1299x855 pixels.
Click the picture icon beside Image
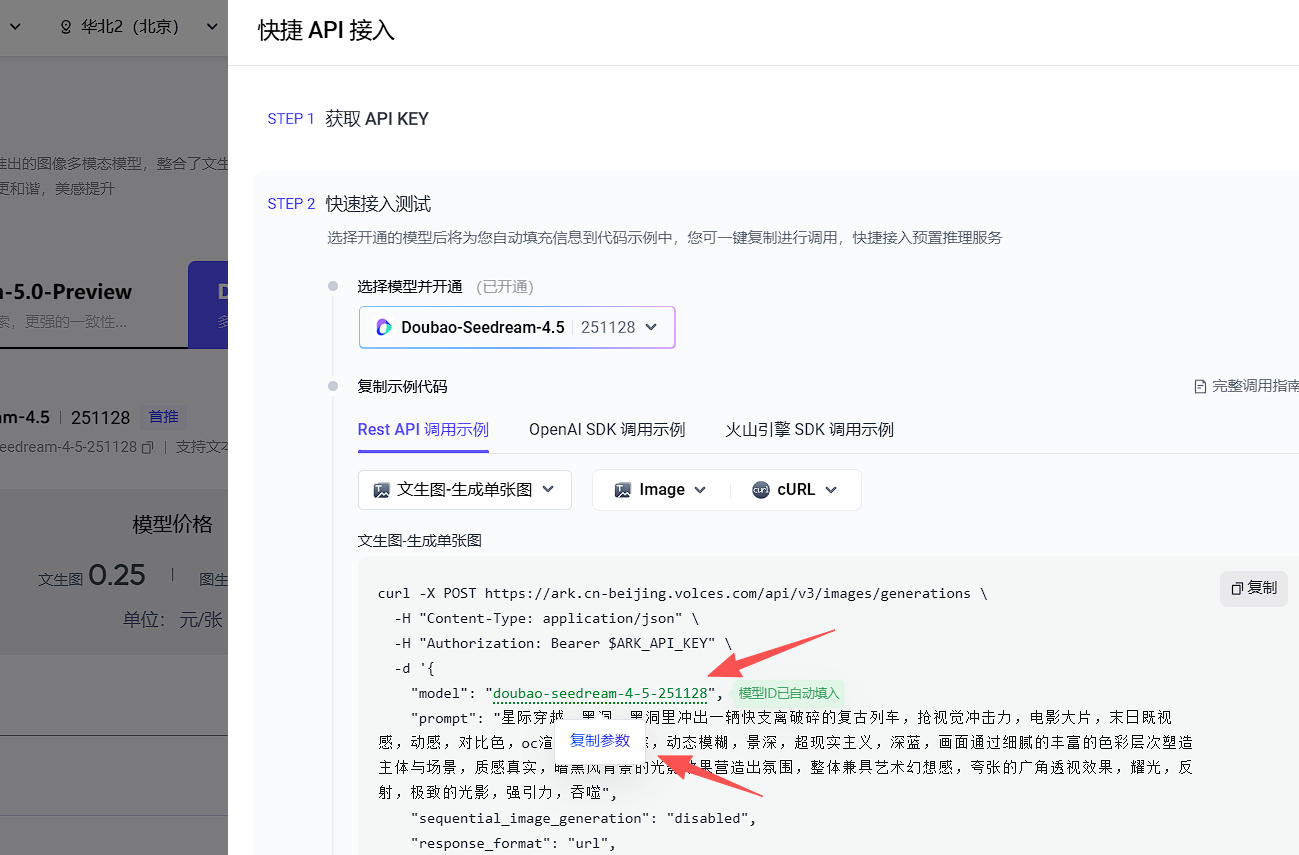[x=623, y=490]
